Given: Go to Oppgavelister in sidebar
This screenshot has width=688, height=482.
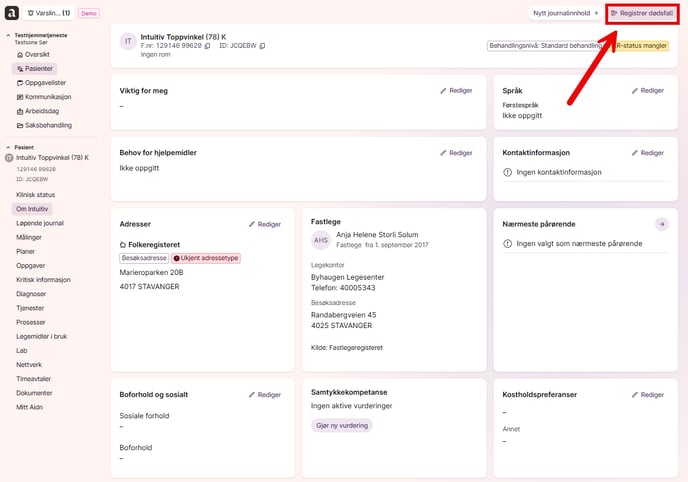Looking at the screenshot, I should 48,83.
